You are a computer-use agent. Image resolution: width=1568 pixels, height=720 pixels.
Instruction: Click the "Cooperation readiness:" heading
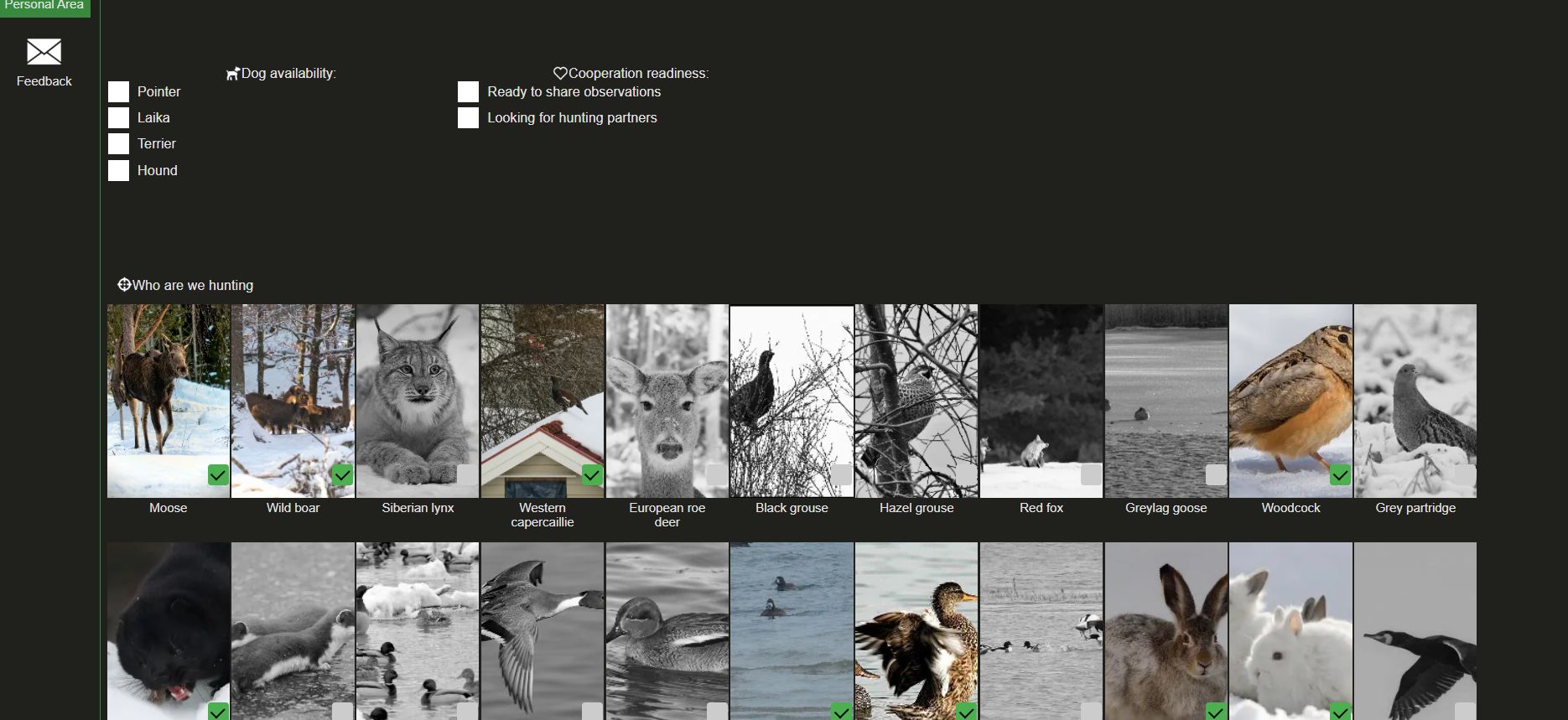[x=638, y=74]
